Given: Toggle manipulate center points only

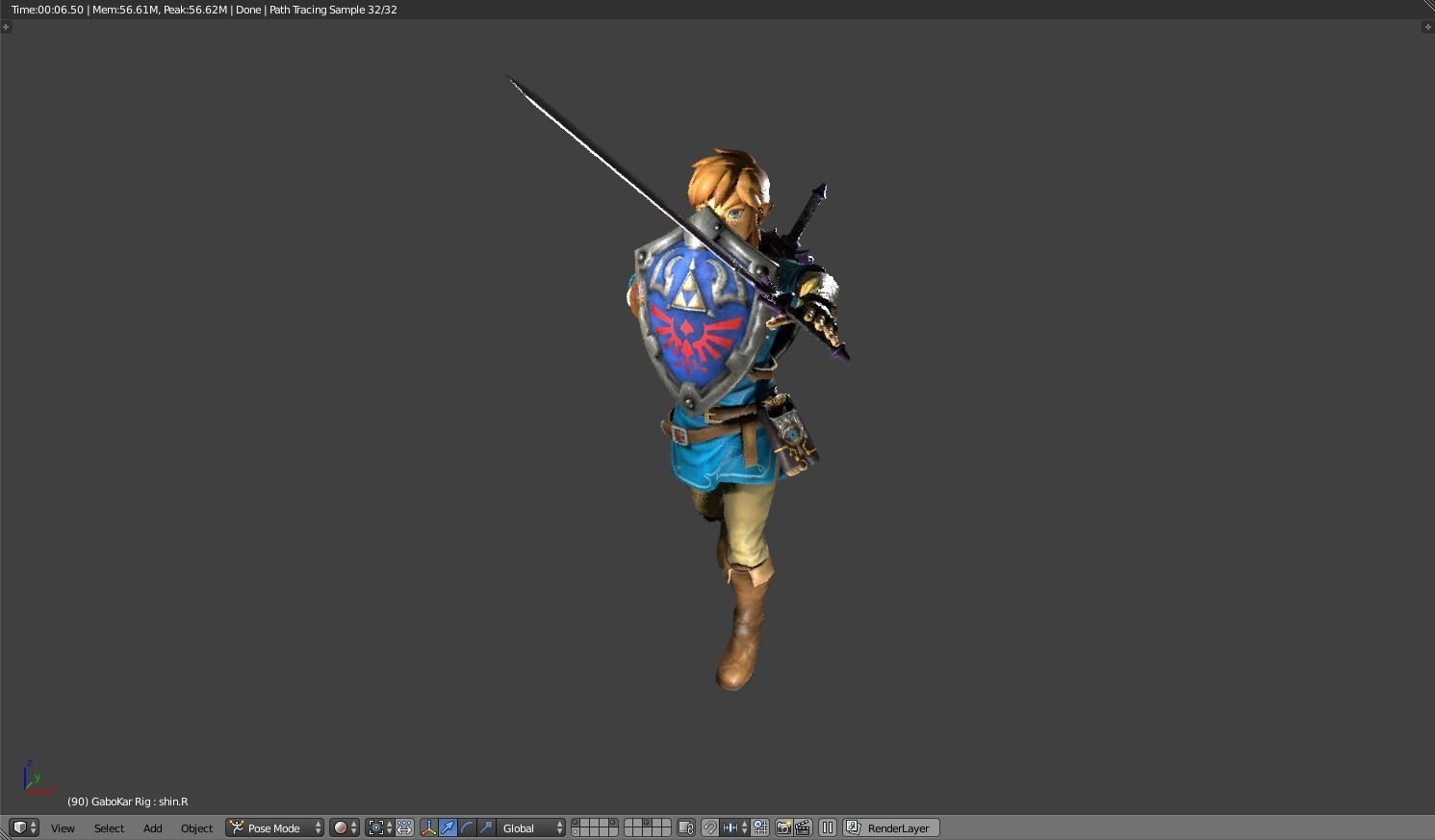Looking at the screenshot, I should [x=404, y=827].
